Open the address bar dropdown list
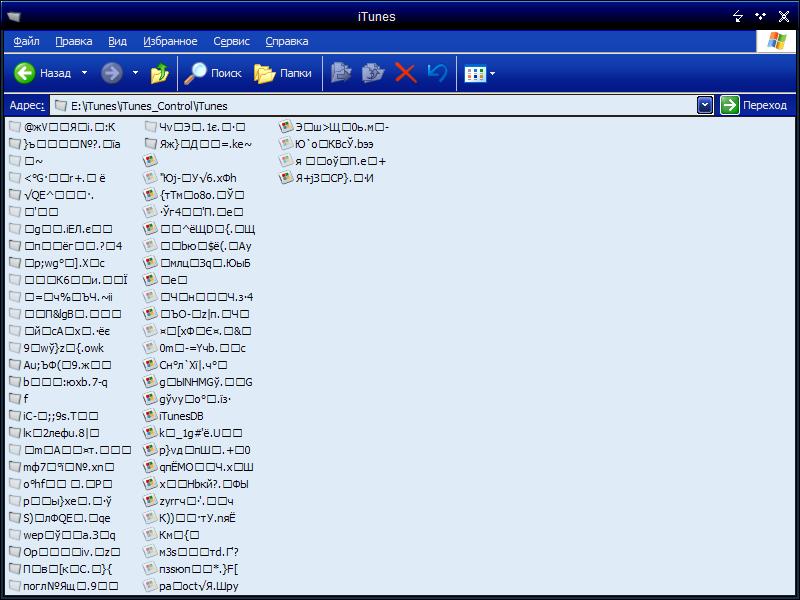 [705, 106]
